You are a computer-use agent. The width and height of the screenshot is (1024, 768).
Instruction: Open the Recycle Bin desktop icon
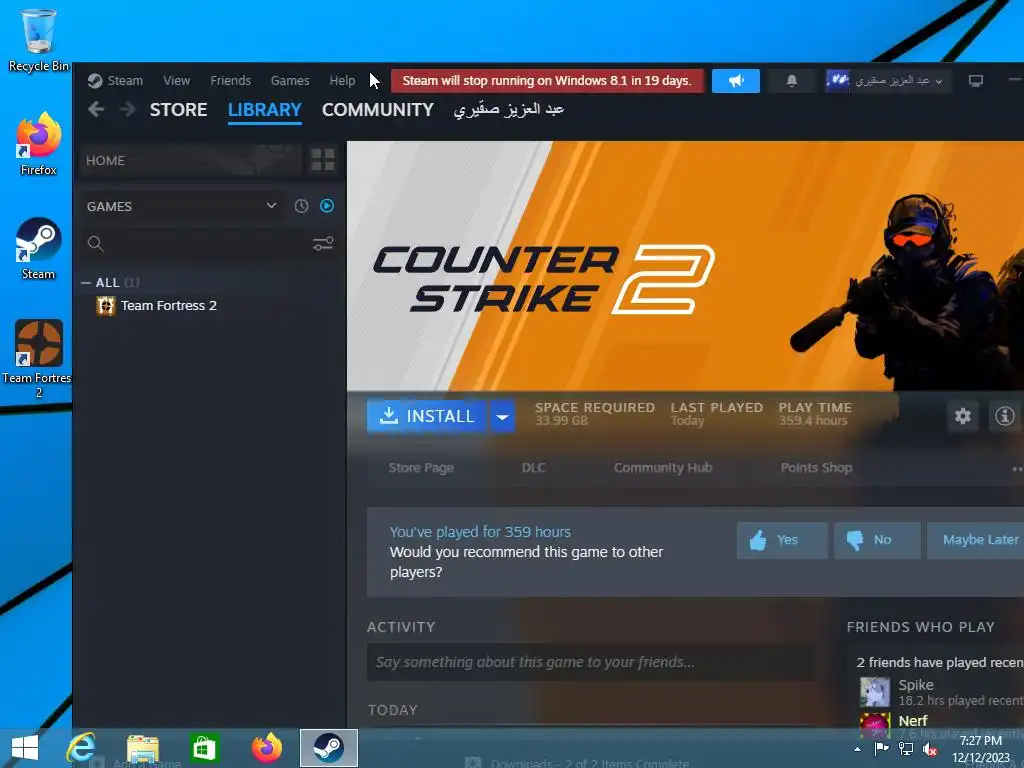point(39,39)
